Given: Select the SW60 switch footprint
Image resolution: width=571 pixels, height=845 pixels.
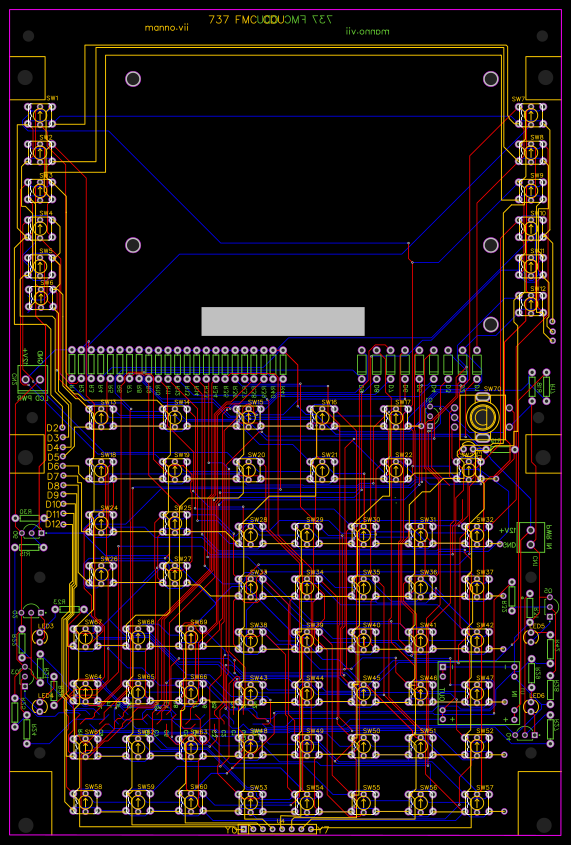Looking at the screenshot, I should [x=191, y=801].
